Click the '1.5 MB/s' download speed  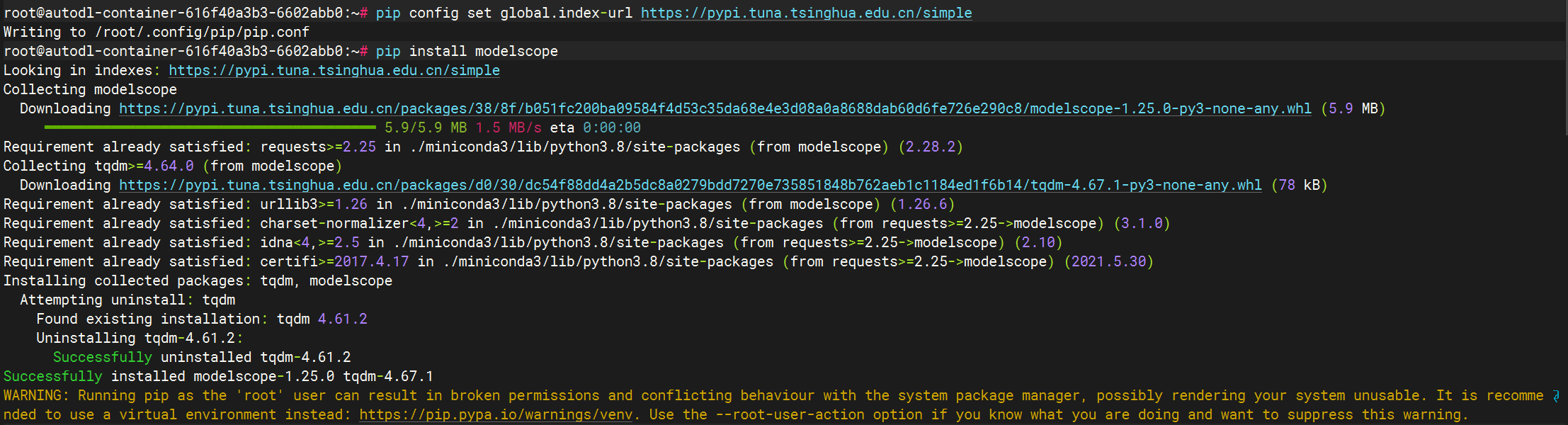coord(509,127)
